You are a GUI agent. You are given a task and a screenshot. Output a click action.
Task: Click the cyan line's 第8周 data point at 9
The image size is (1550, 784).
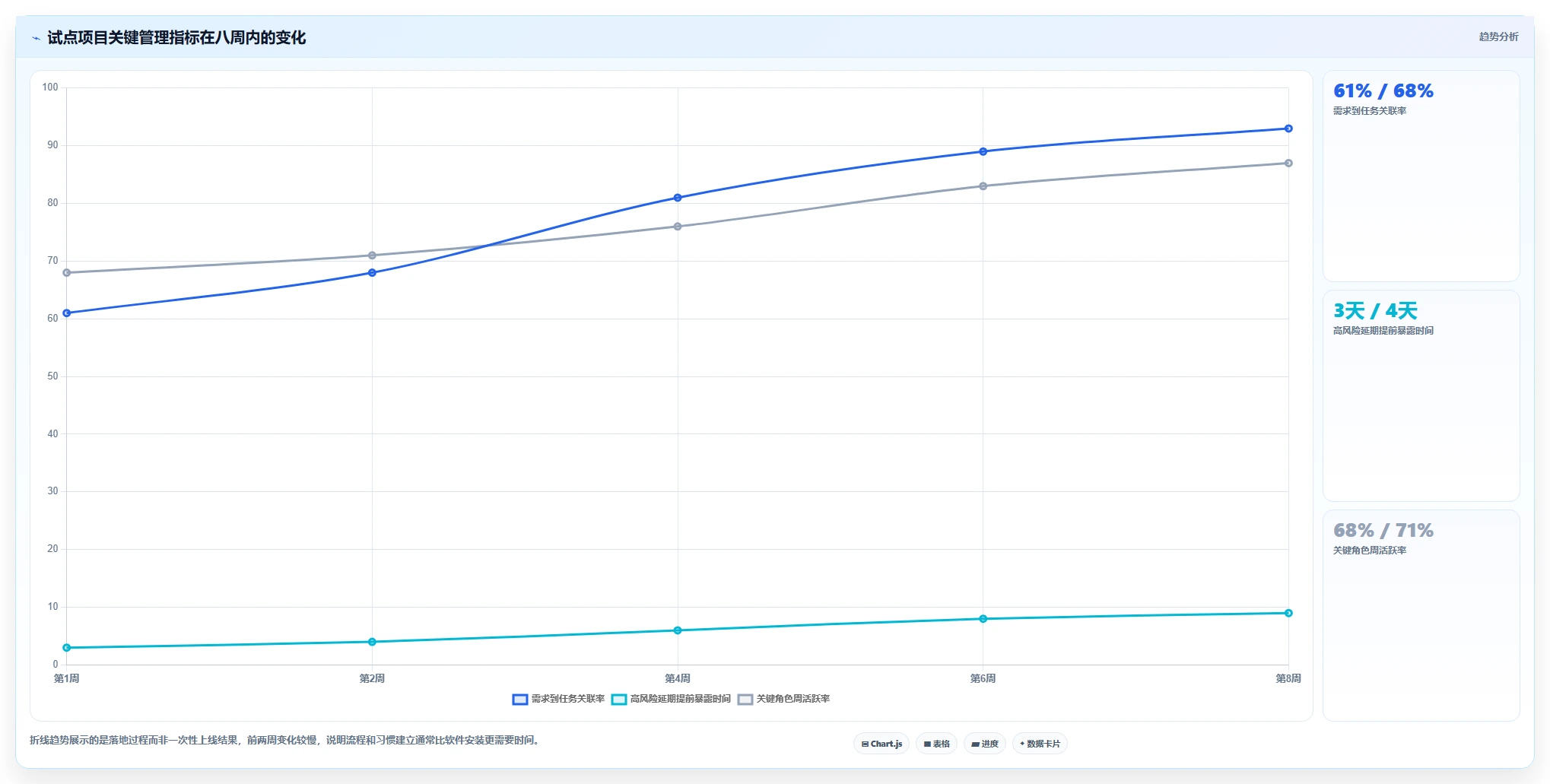(x=1288, y=613)
